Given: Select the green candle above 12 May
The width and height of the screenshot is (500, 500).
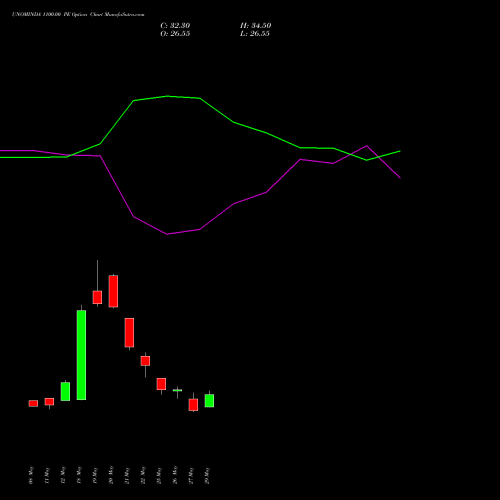Looking at the screenshot, I should pyautogui.click(x=65, y=391).
